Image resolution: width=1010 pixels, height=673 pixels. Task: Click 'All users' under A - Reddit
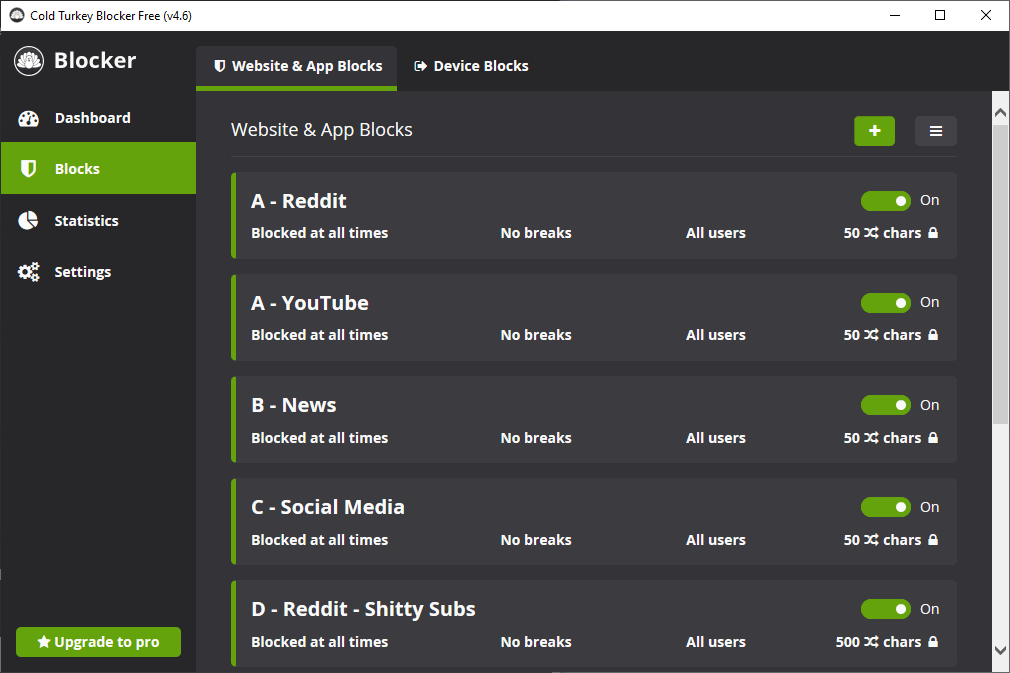click(716, 232)
